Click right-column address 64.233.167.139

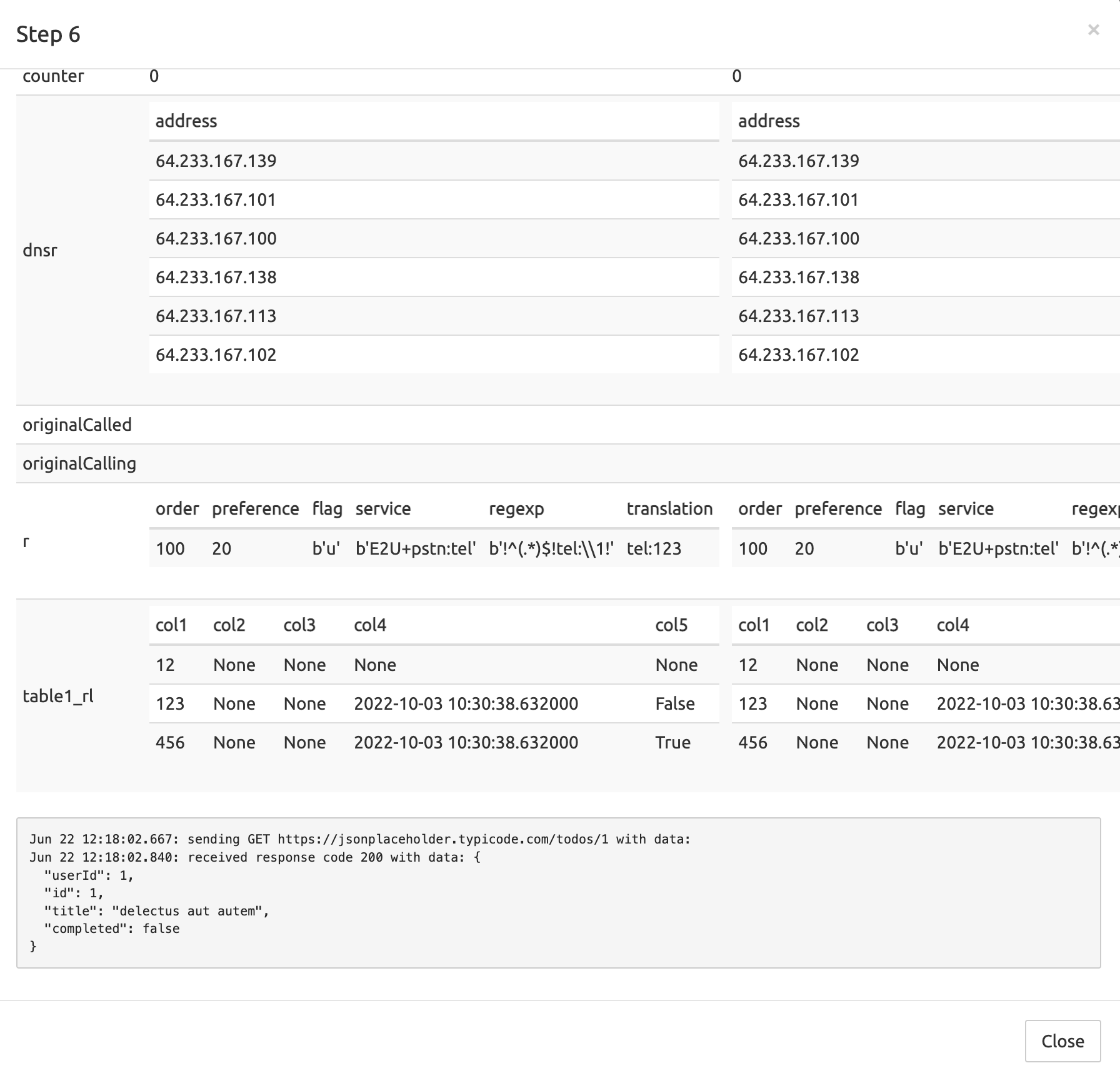(x=799, y=161)
